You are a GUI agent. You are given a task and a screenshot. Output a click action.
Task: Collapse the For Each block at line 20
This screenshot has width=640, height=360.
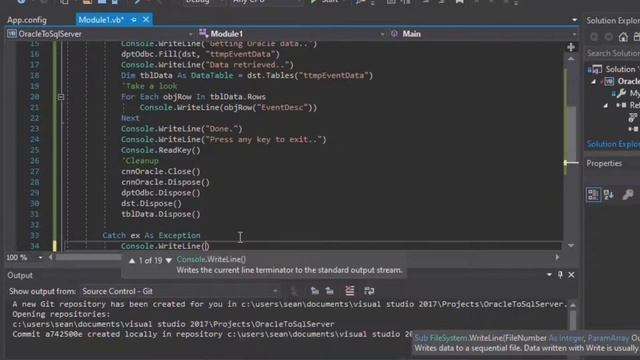tap(61, 97)
